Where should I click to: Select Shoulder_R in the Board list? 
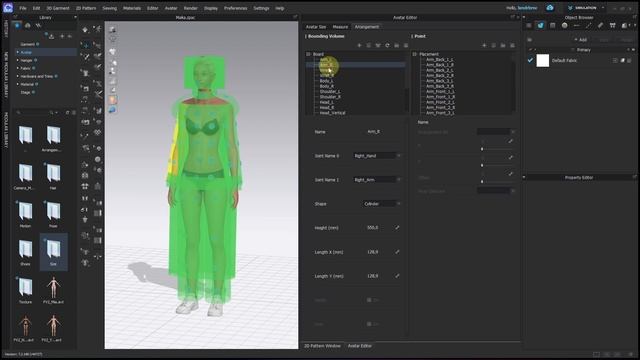pyautogui.click(x=330, y=97)
